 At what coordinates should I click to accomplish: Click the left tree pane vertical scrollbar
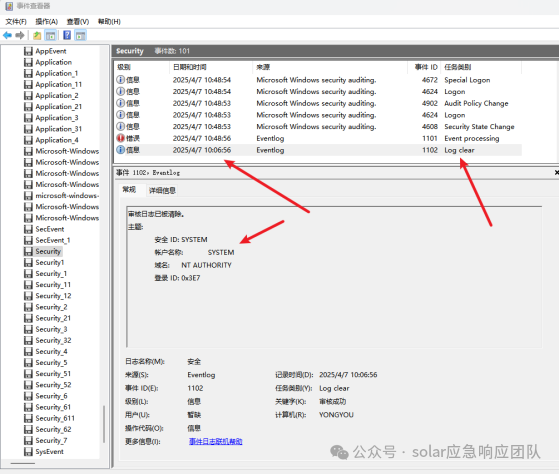click(x=104, y=424)
